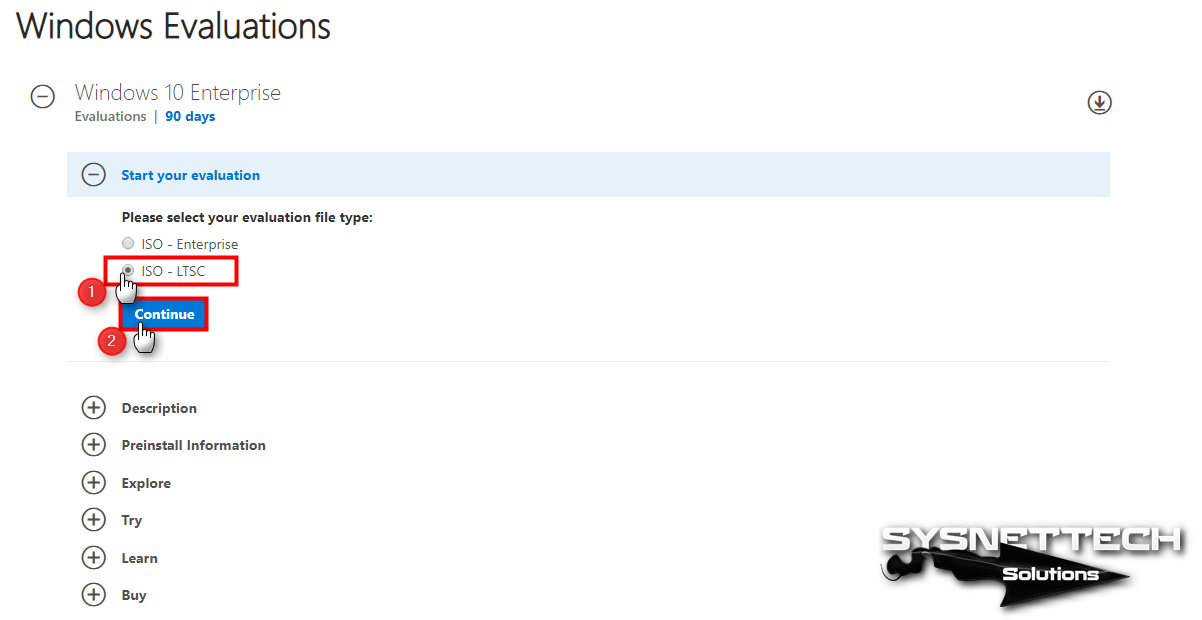Collapse the Start your evaluation panel
1202x620 pixels.
pyautogui.click(x=93, y=175)
